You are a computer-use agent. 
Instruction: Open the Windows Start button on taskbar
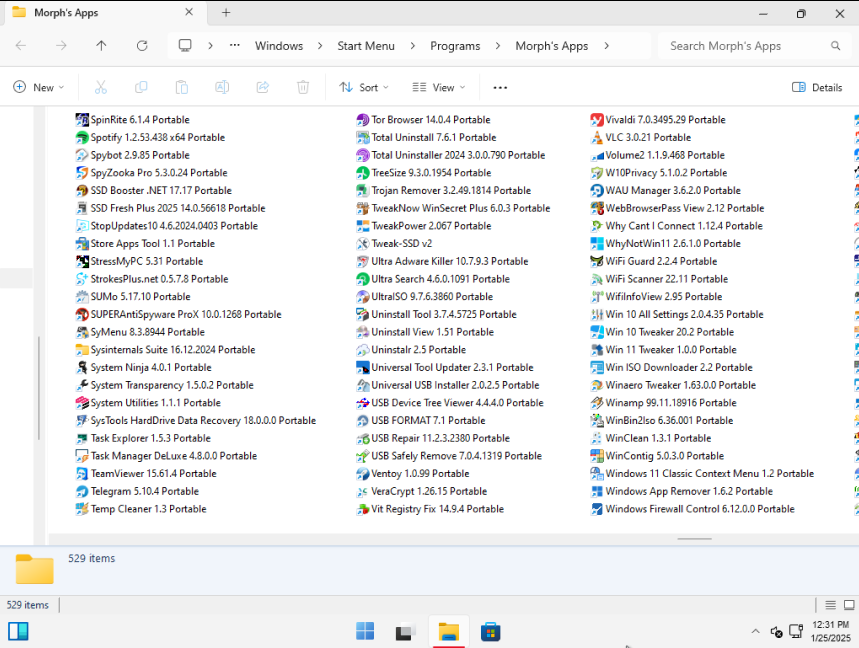(365, 632)
